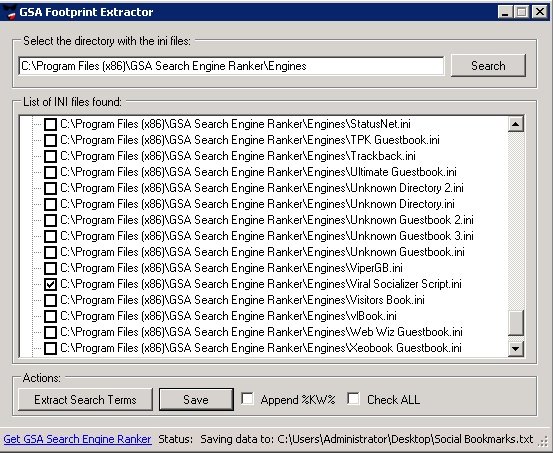The width and height of the screenshot is (553, 453).
Task: Click the GSA Footprint Extractor title bar icon
Action: point(10,12)
